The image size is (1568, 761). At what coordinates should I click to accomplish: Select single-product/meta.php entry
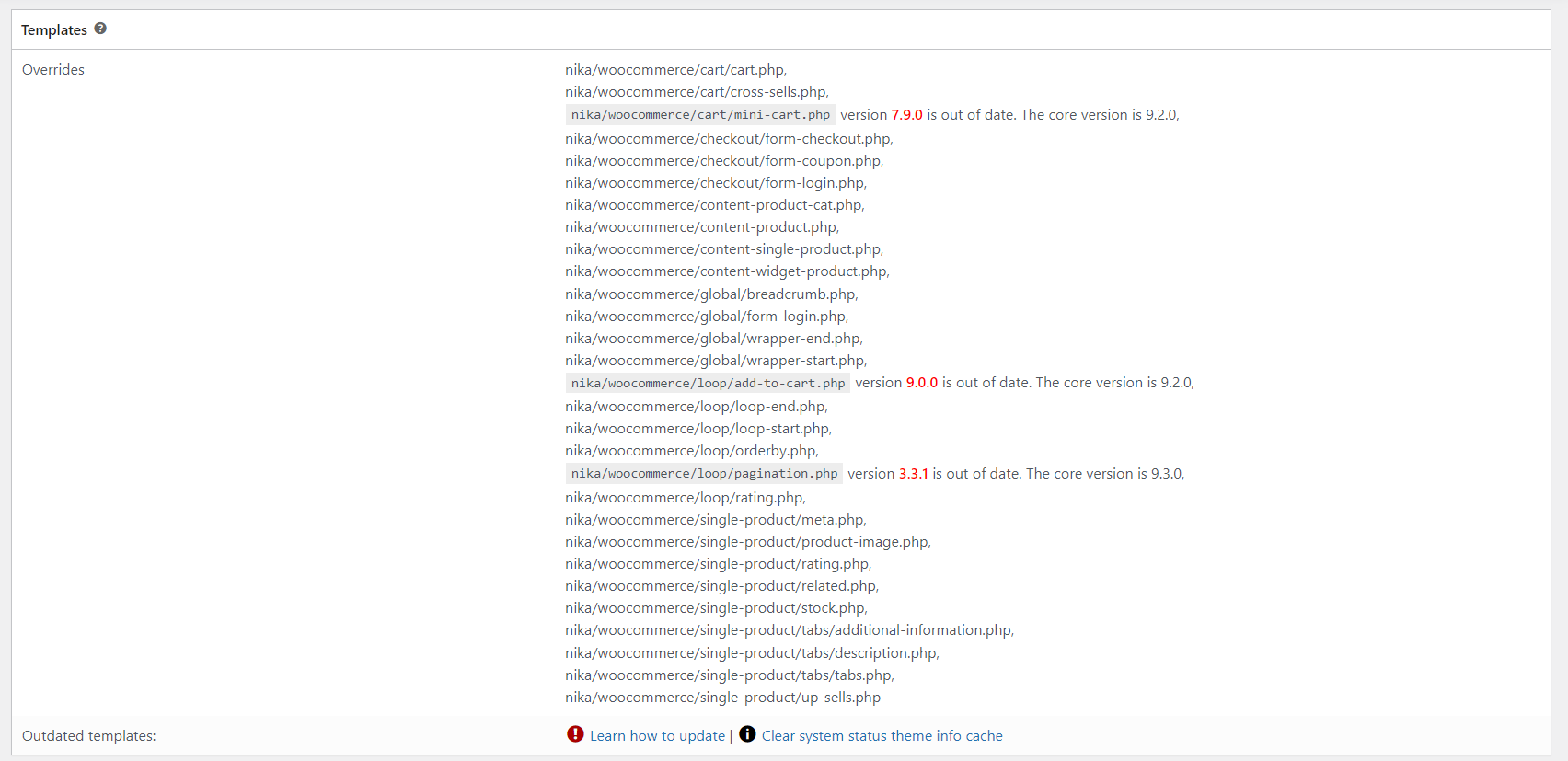click(716, 520)
